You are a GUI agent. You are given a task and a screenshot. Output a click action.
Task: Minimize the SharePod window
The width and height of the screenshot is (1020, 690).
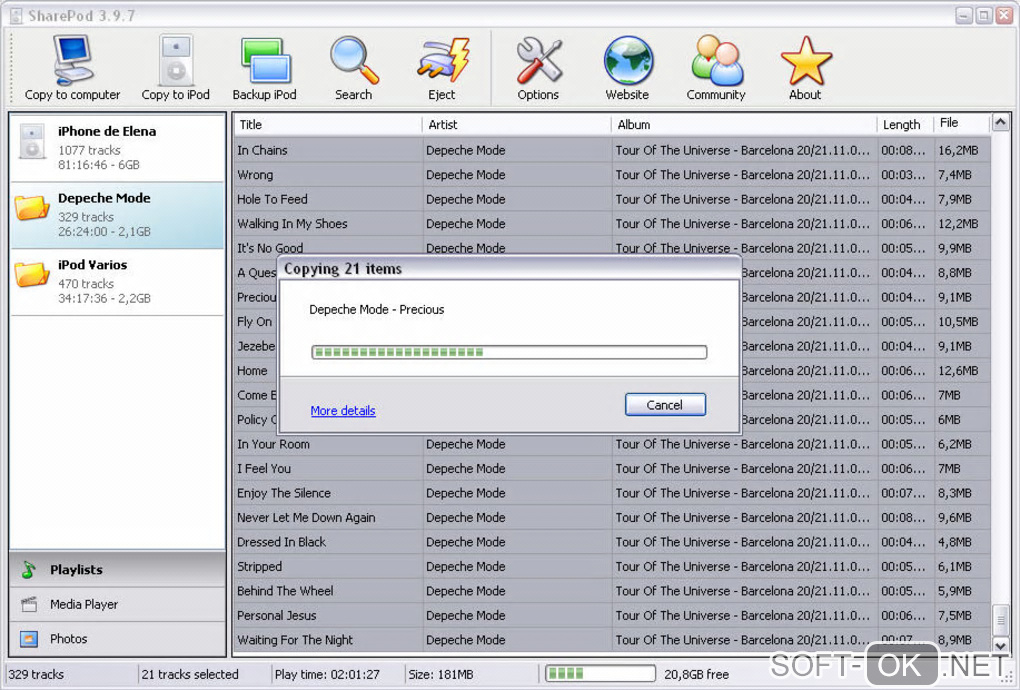[963, 15]
